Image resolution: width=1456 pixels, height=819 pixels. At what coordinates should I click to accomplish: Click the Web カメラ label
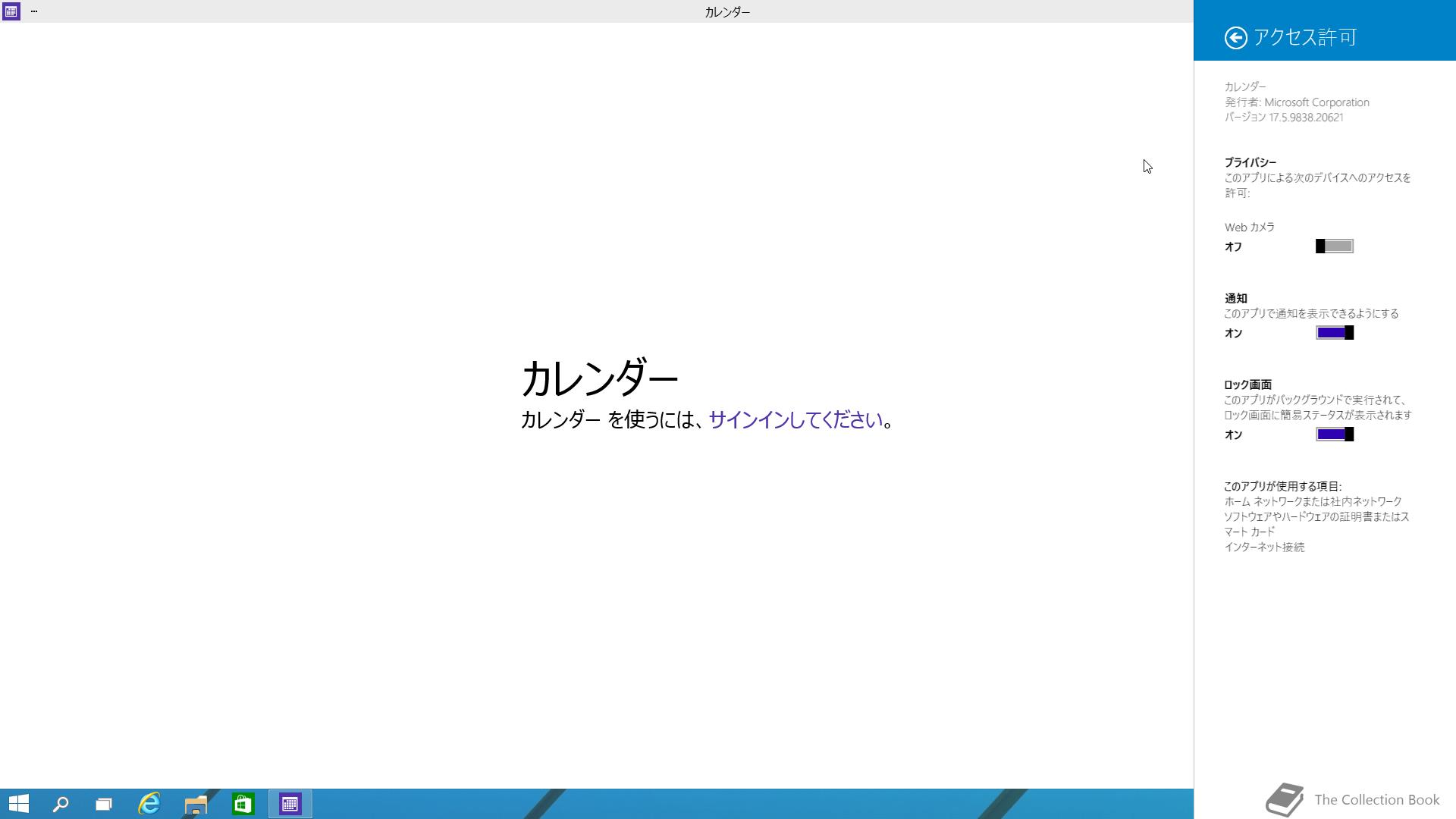click(x=1250, y=227)
